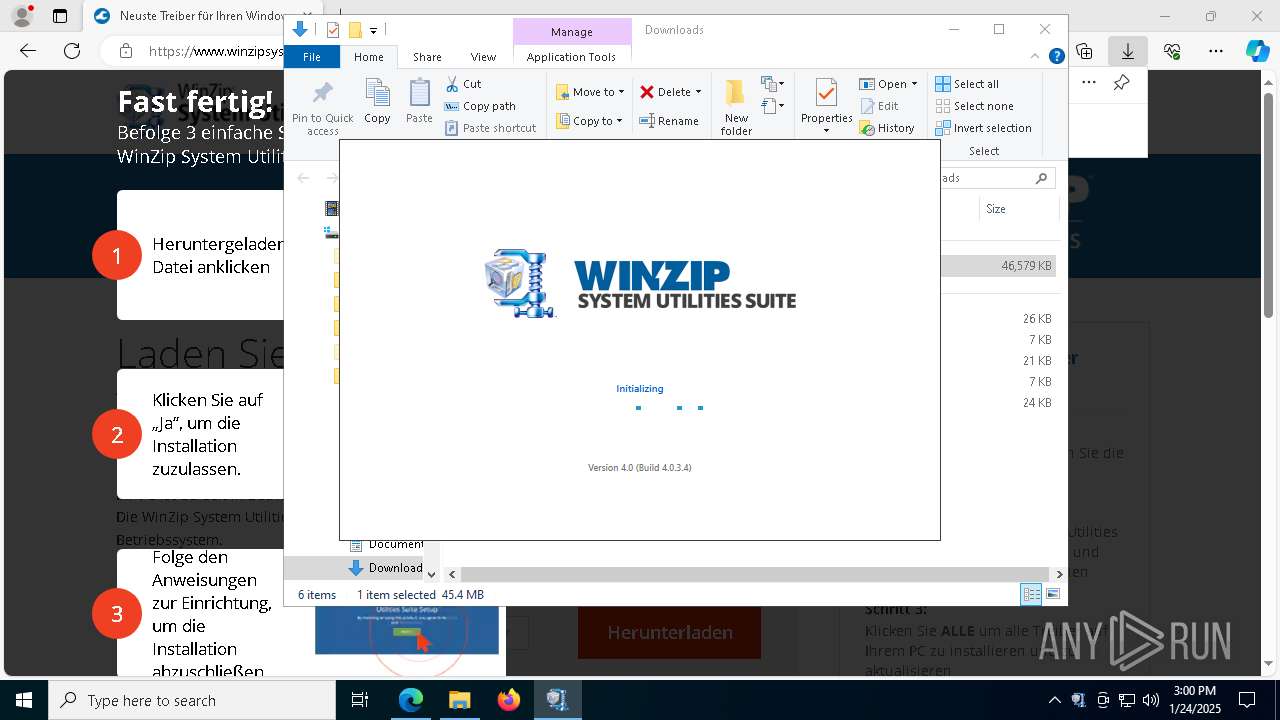The height and width of the screenshot is (720, 1280).
Task: Select Documents in the navigation pane
Action: pos(385,544)
